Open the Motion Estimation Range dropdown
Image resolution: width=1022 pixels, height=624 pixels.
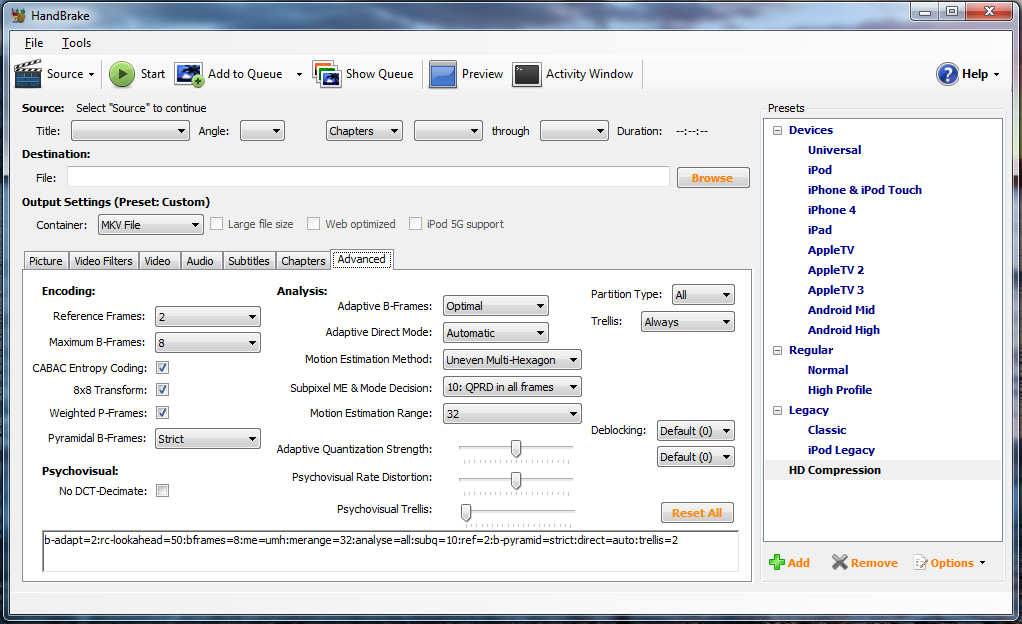tap(512, 413)
